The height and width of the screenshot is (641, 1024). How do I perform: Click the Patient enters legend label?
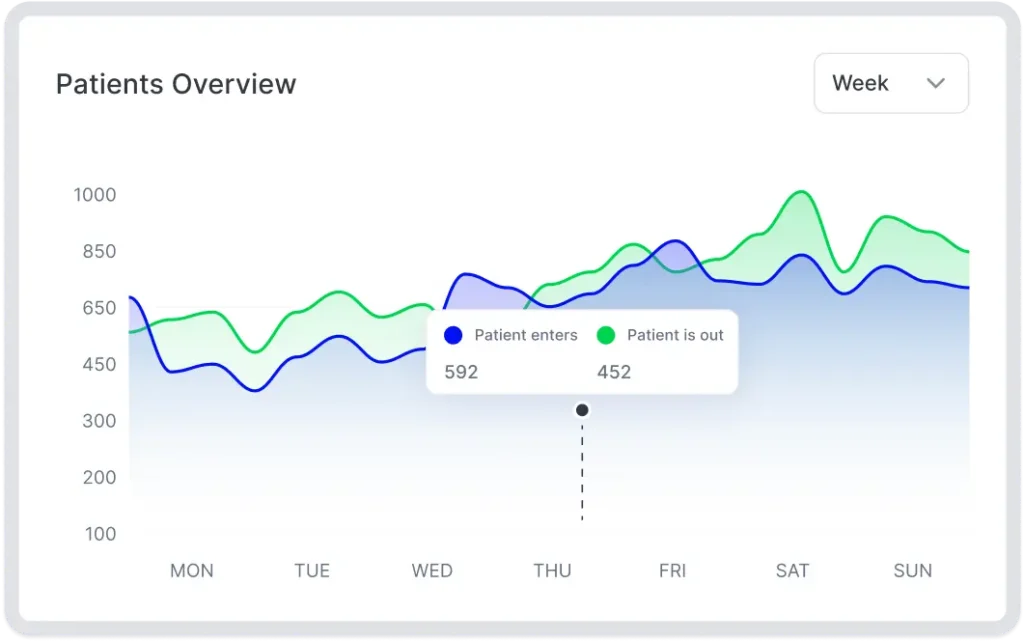pos(526,336)
